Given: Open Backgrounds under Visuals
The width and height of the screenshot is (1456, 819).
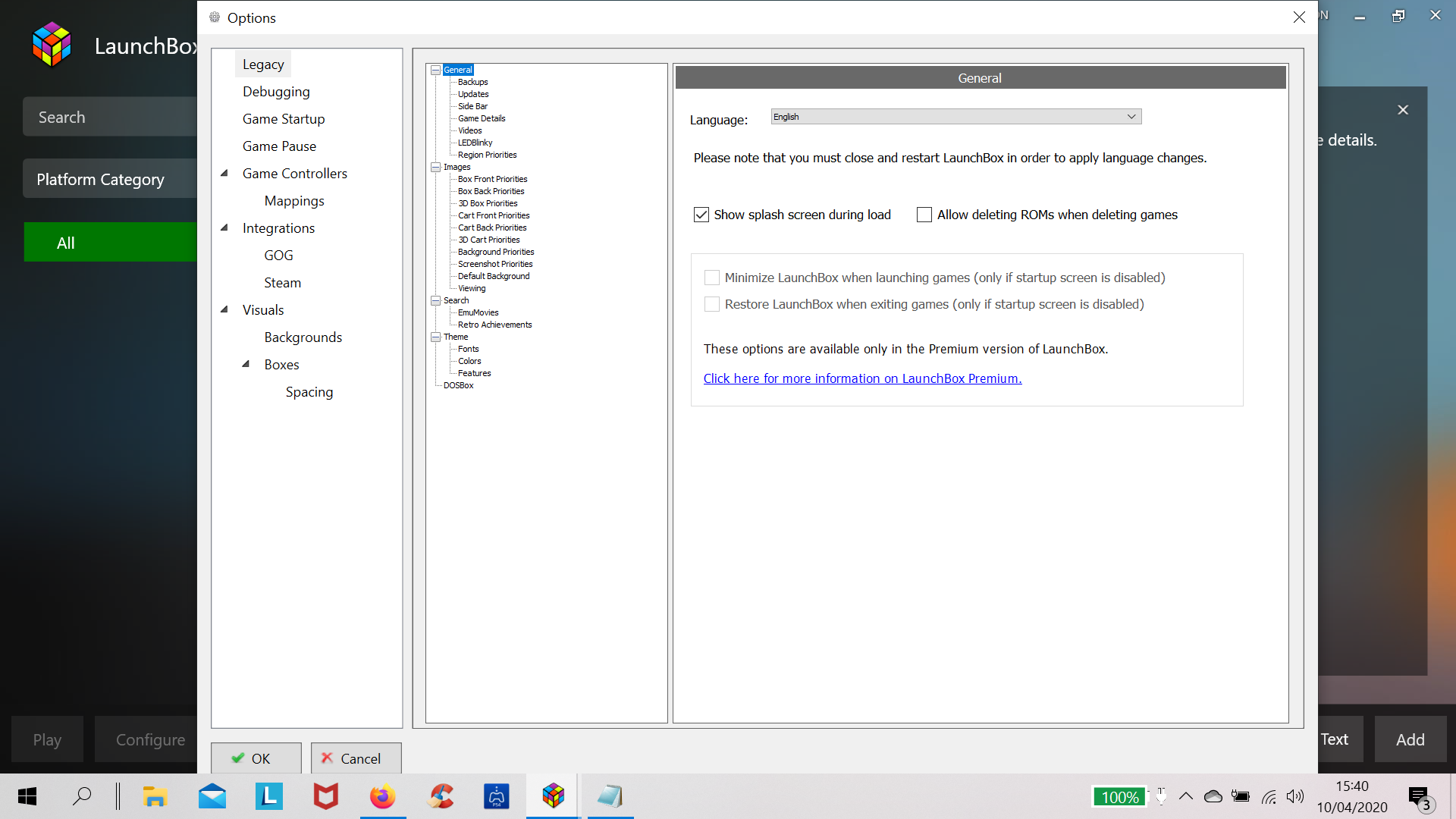Looking at the screenshot, I should pos(303,337).
